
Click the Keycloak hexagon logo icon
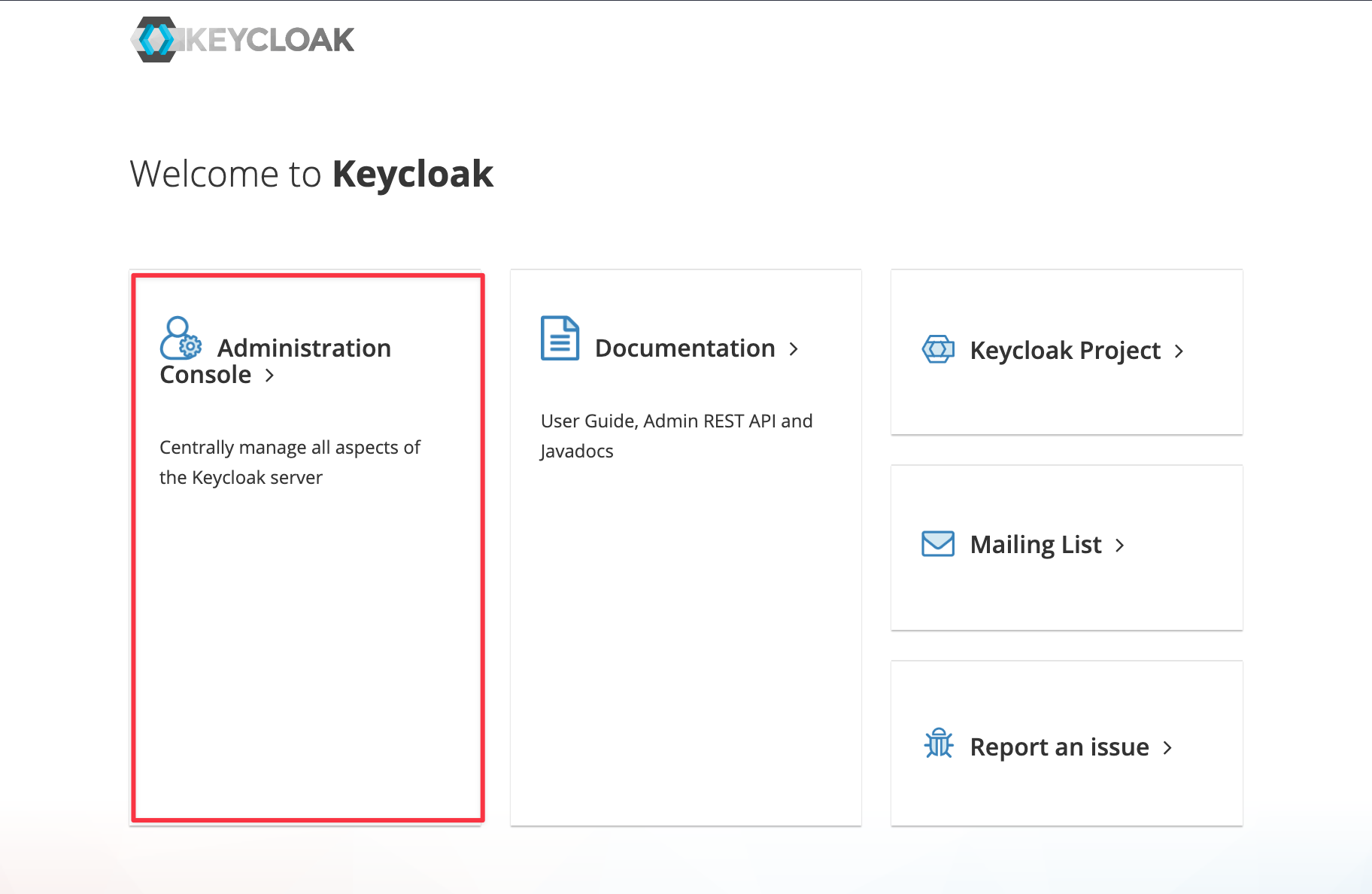pyautogui.click(x=156, y=38)
